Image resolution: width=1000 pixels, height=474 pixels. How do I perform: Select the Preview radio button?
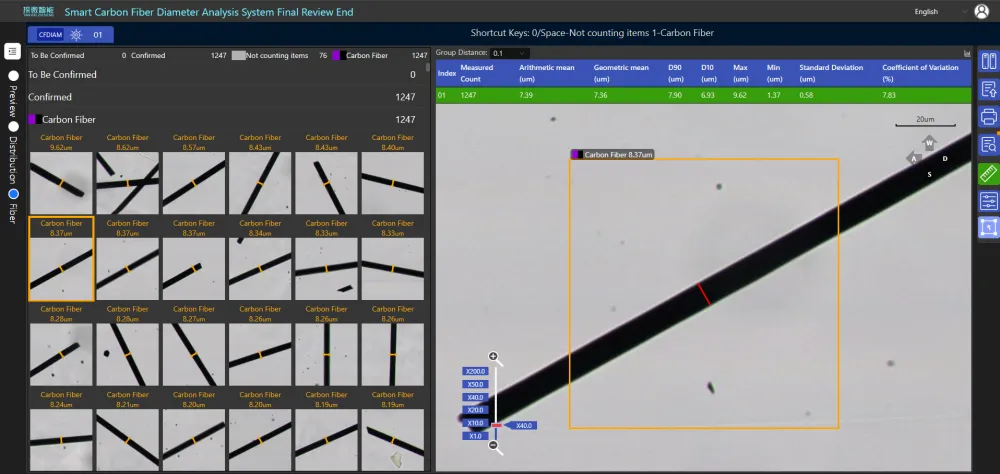[x=13, y=75]
